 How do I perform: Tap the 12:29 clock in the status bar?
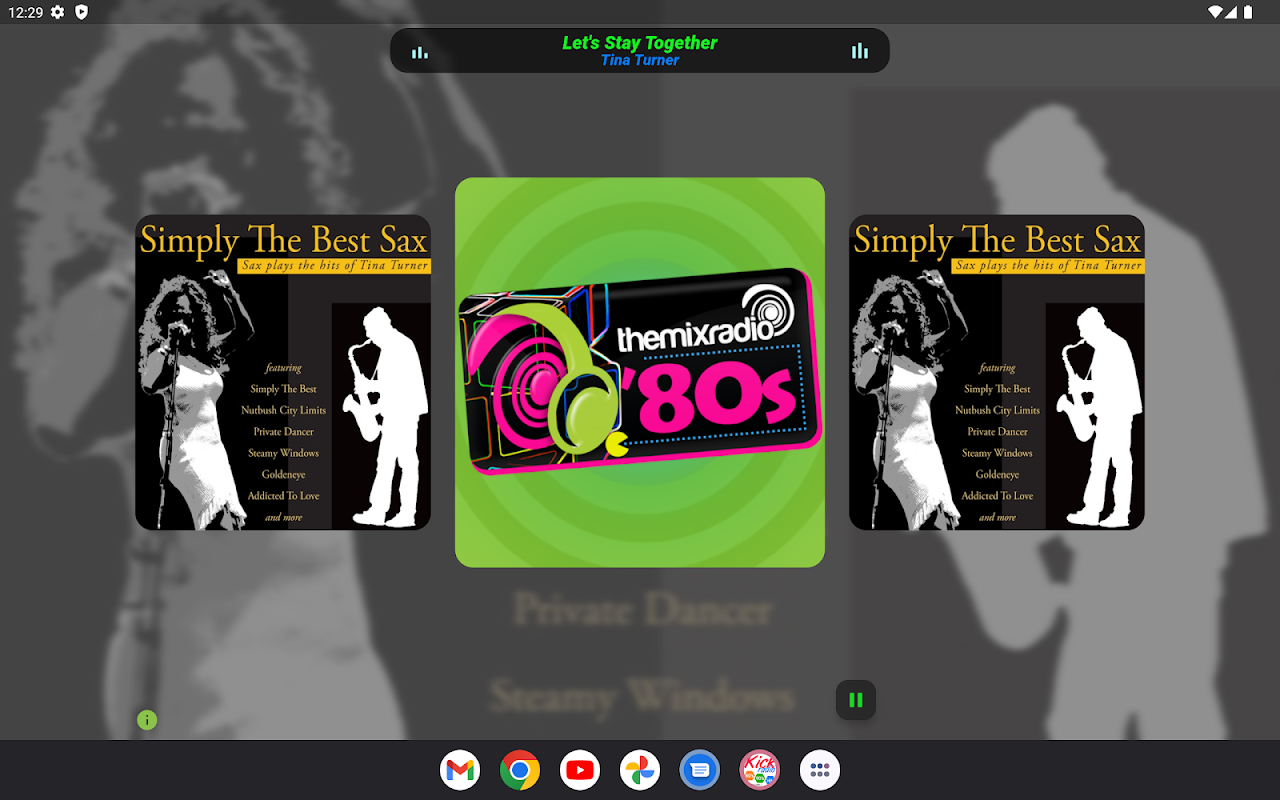[25, 12]
